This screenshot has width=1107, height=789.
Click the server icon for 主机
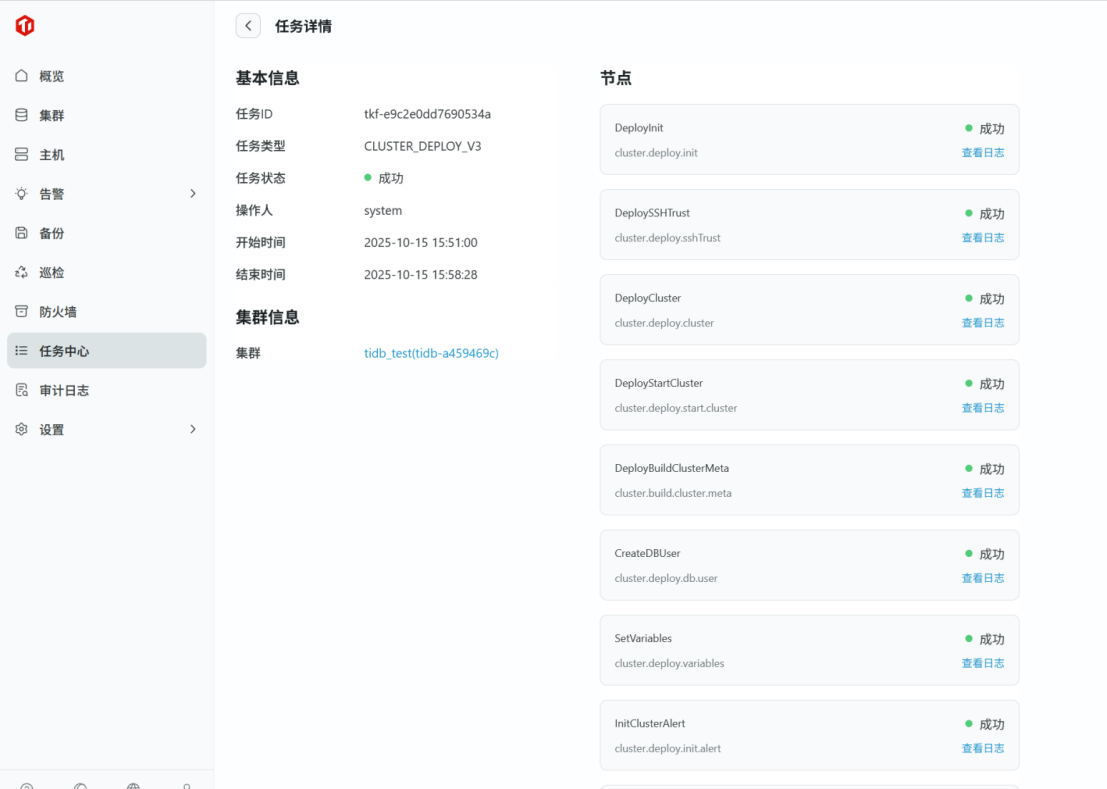click(22, 155)
